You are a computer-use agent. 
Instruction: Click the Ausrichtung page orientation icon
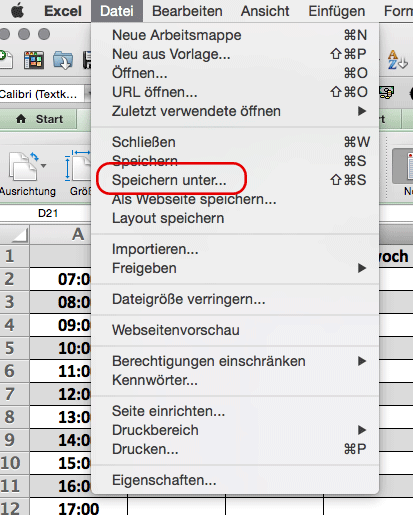(23, 166)
